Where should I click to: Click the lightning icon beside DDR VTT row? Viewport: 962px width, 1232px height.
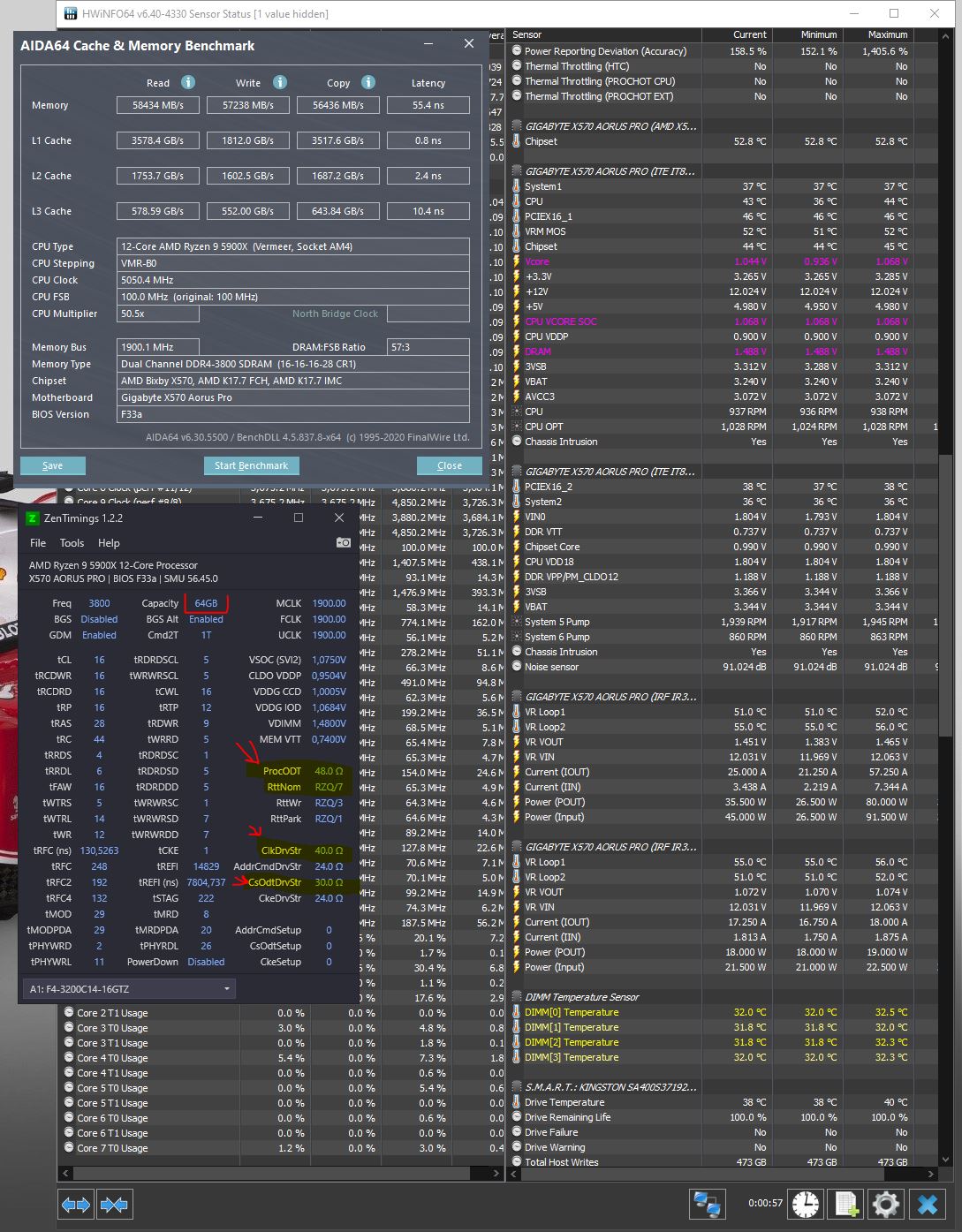[517, 532]
